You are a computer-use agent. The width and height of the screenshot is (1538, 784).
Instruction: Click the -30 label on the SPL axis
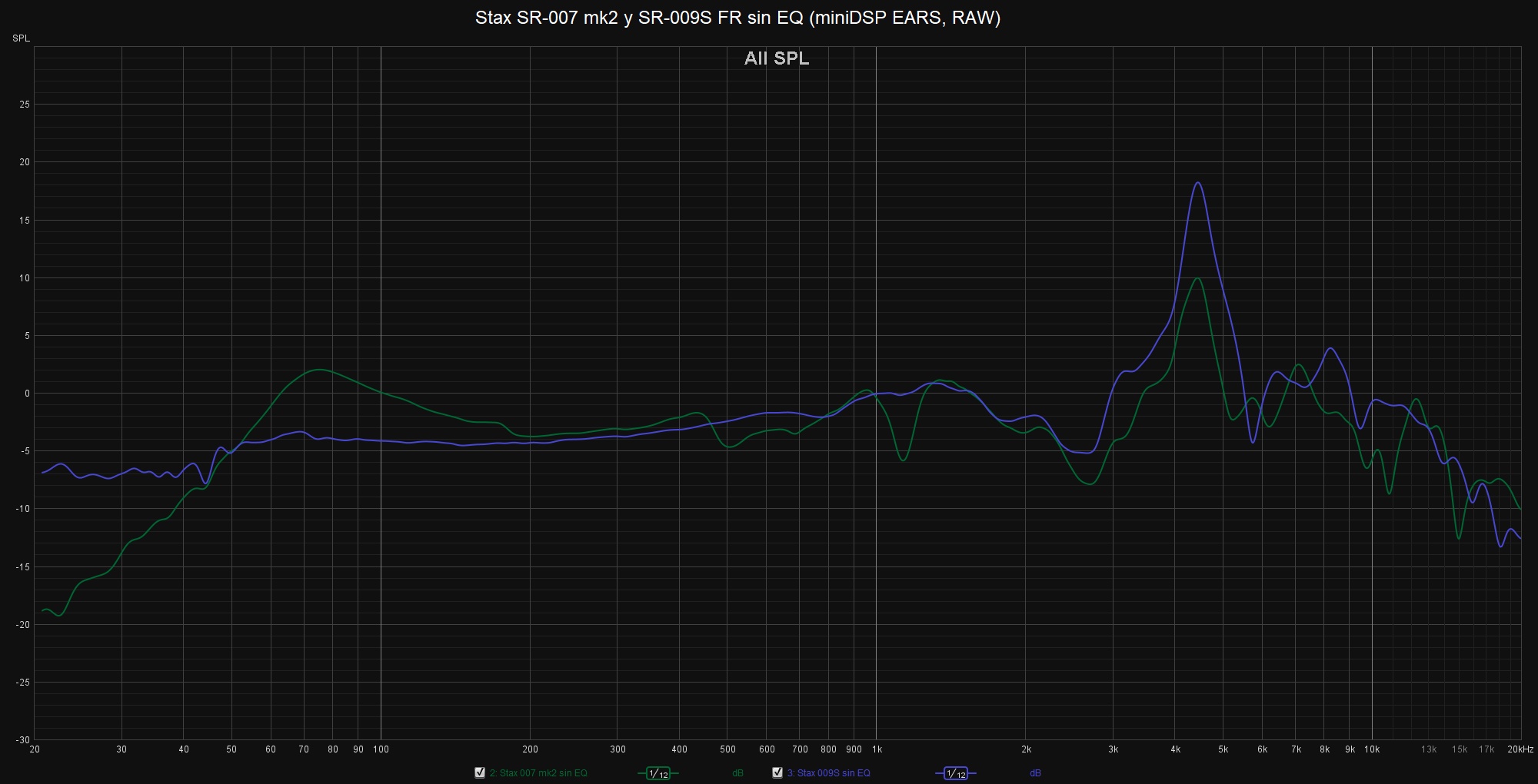pyautogui.click(x=23, y=740)
